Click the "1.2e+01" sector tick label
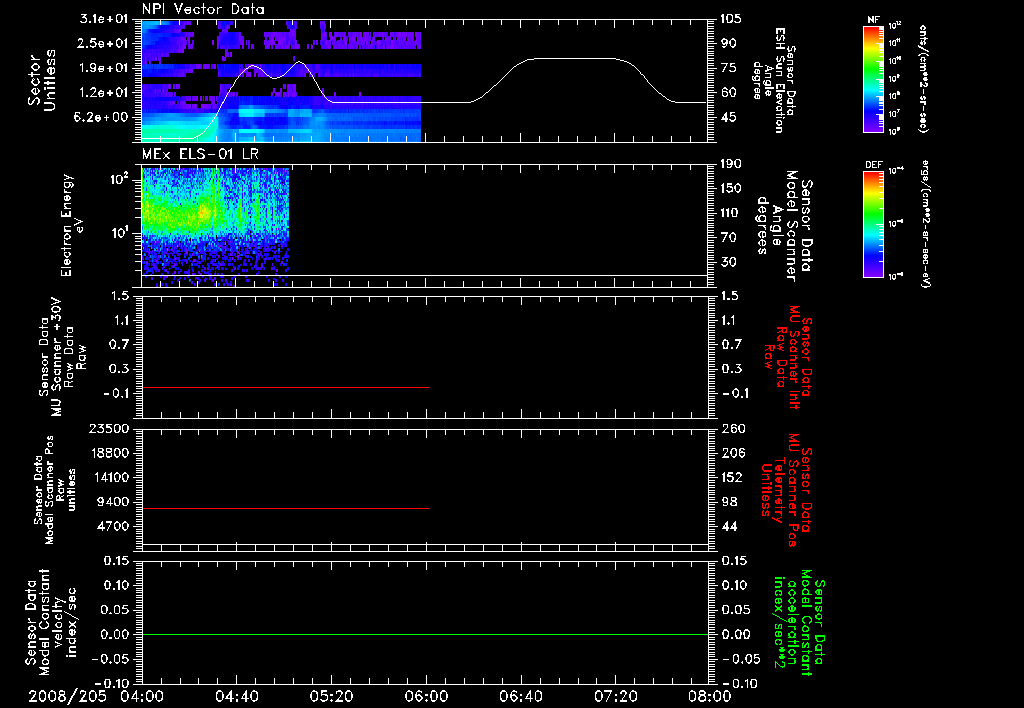The height and width of the screenshot is (708, 1024). click(103, 93)
